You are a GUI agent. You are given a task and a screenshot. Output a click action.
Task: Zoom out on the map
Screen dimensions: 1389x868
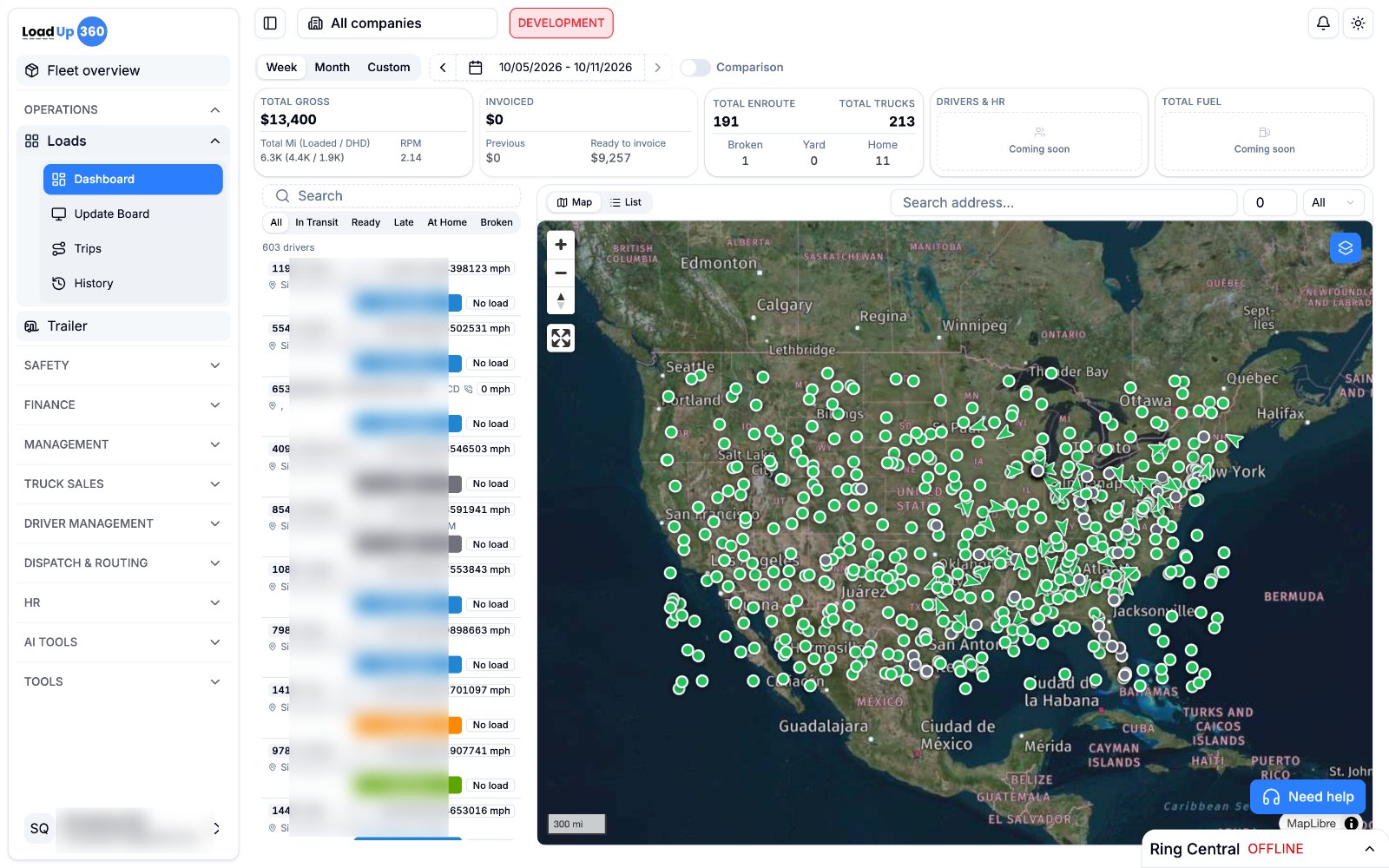561,273
